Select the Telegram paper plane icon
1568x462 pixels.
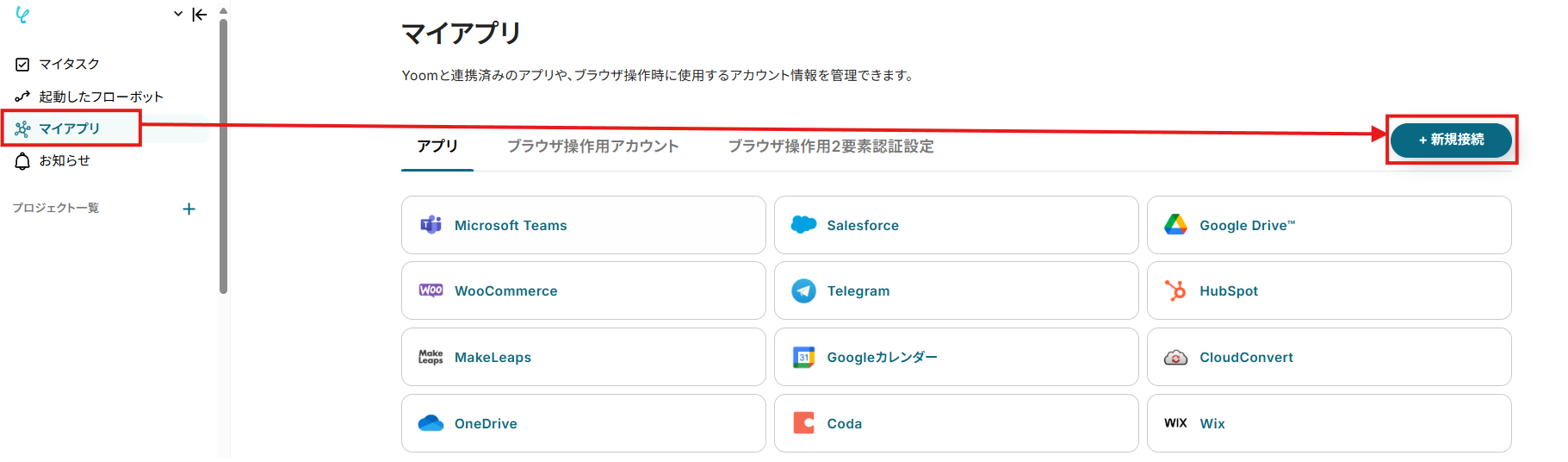pos(803,291)
